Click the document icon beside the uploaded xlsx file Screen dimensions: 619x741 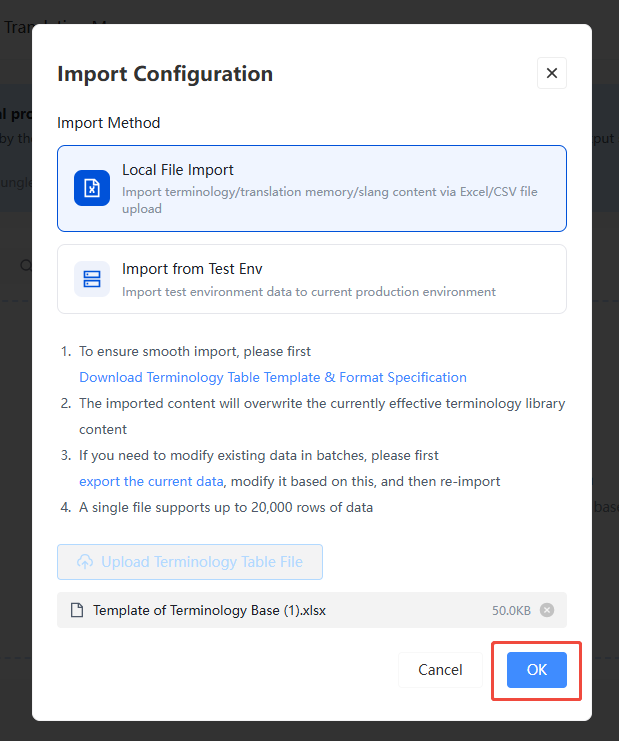77,610
